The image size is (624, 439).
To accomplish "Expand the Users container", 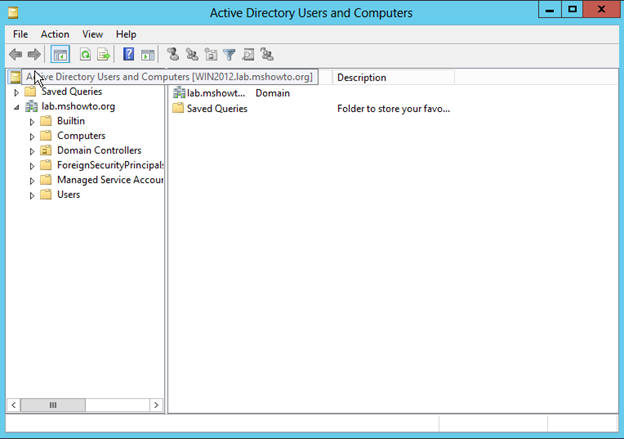I will (x=32, y=195).
